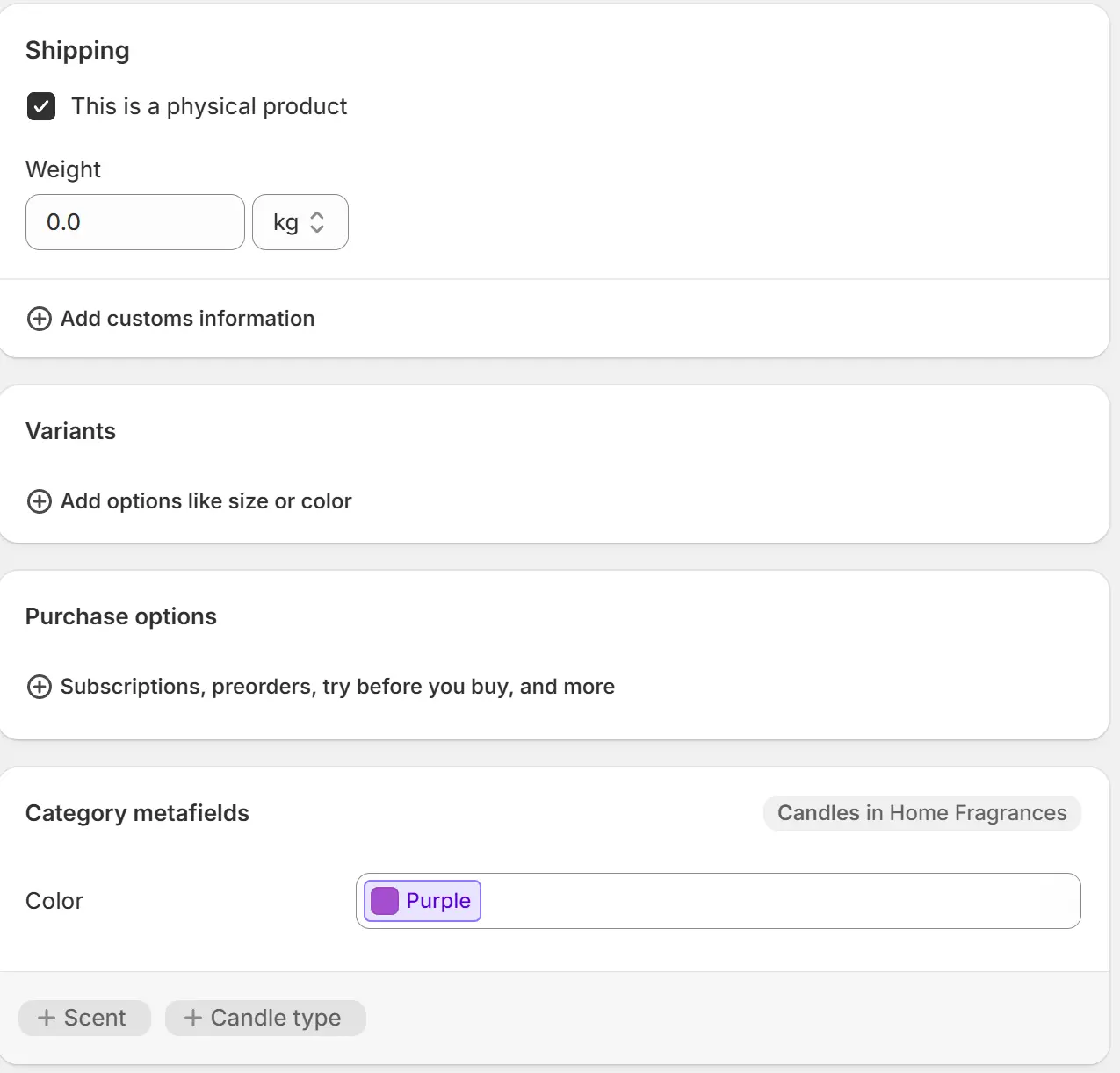The width and height of the screenshot is (1120, 1073).
Task: Open the Add customs information link
Action: click(187, 319)
